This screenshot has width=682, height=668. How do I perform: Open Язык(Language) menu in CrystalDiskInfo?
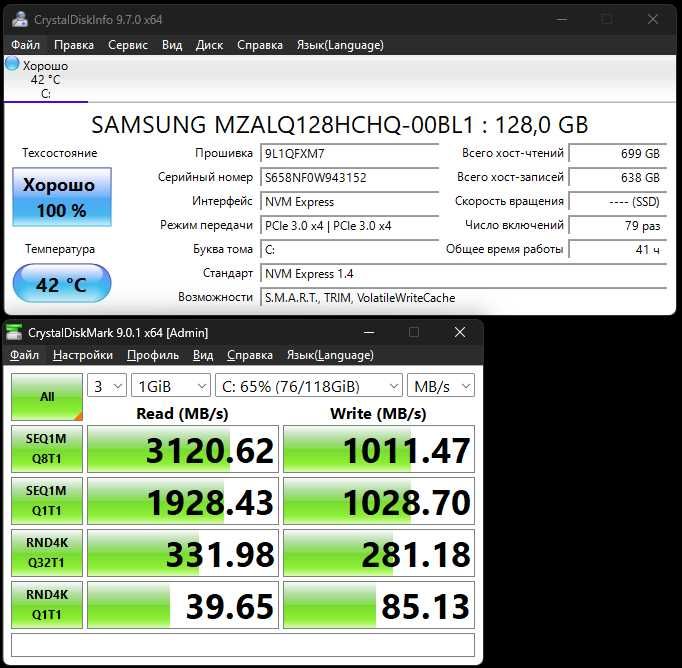point(340,45)
